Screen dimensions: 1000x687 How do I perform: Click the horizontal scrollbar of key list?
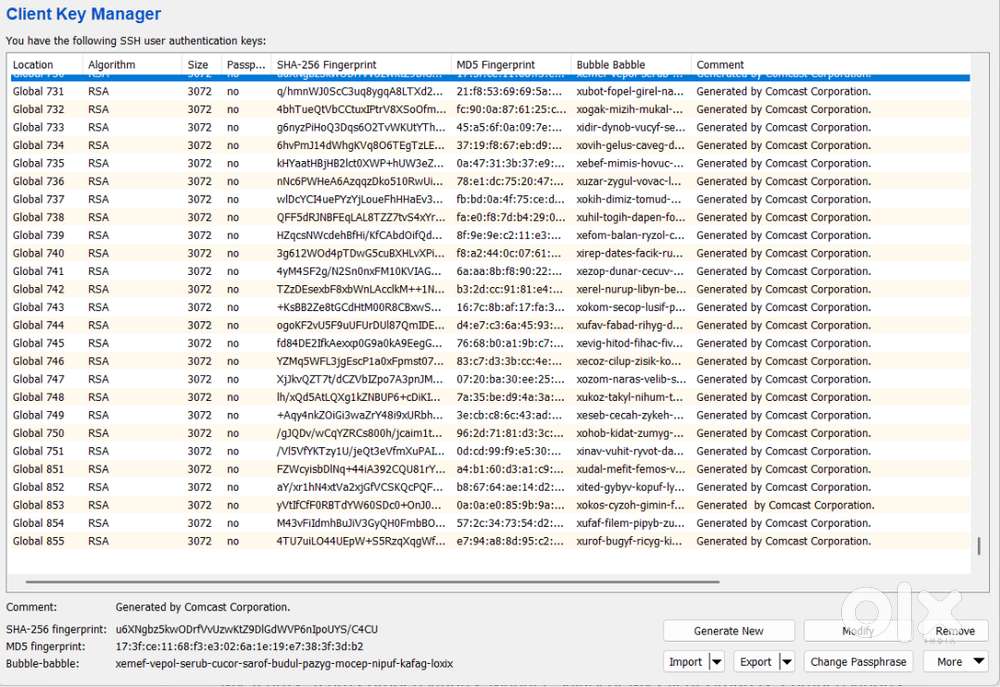[x=372, y=582]
